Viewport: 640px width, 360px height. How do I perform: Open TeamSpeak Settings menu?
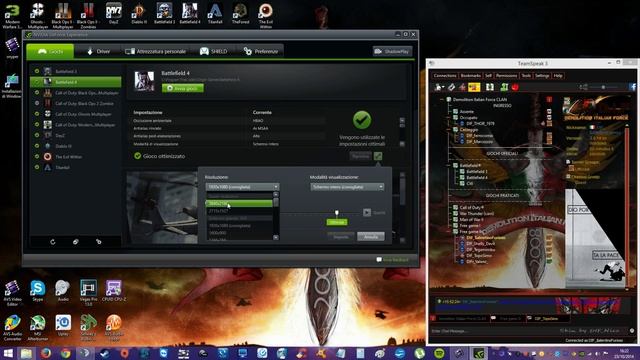[542, 76]
